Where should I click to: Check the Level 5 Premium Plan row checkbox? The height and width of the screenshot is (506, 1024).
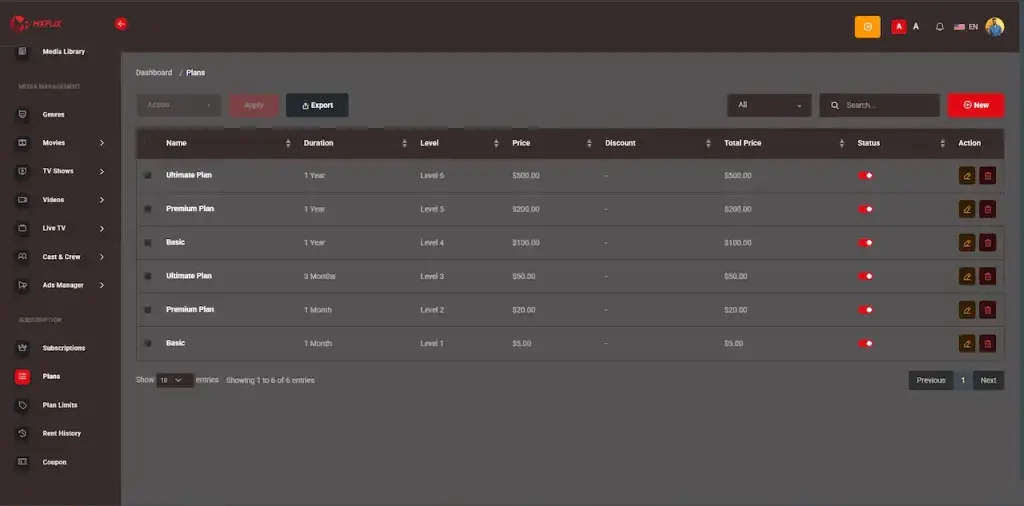point(148,209)
